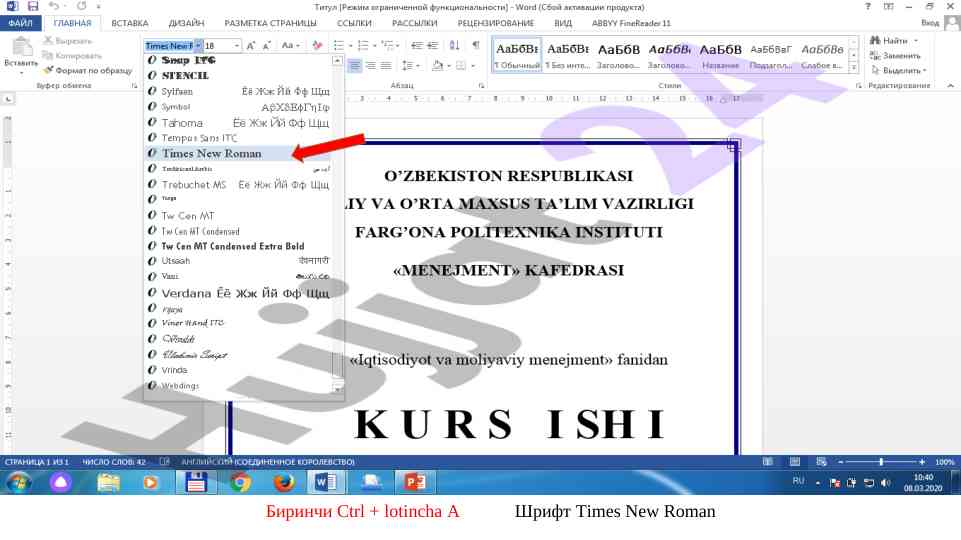Apply the Без интервала style
This screenshot has width=961, height=540.
click(568, 54)
